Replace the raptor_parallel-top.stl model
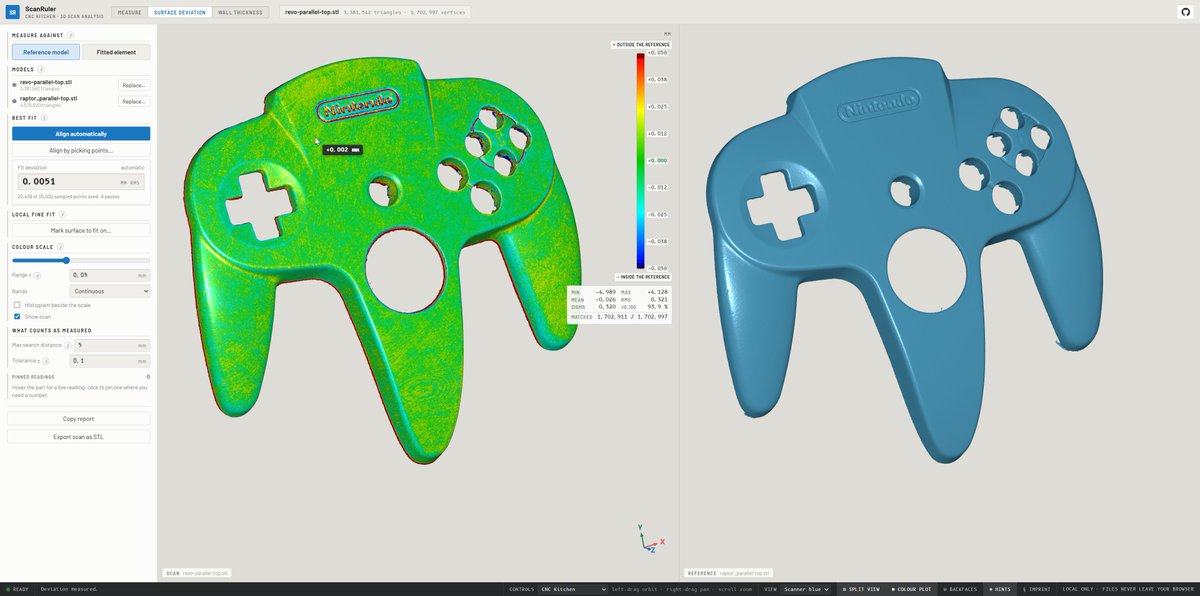Screen dimensions: 1200x596 click(x=134, y=101)
